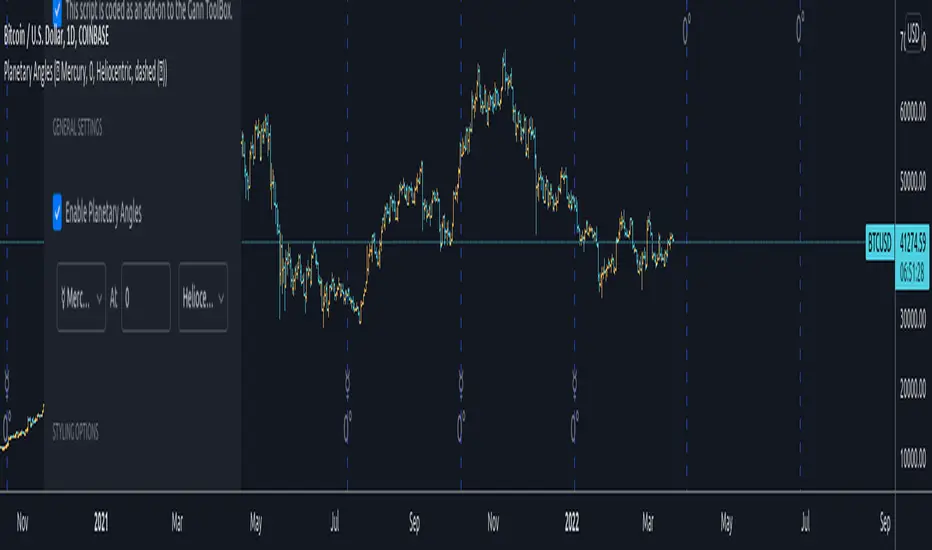Select the 0° label on the April 2022 line
The height and width of the screenshot is (550, 932).
(688, 30)
